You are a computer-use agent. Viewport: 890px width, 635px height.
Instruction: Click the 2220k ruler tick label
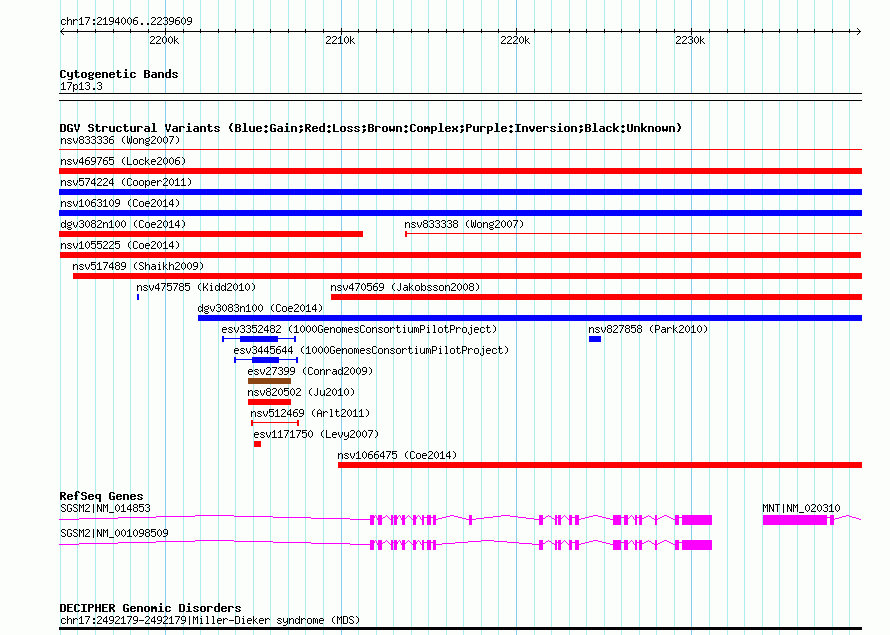pyautogui.click(x=515, y=40)
